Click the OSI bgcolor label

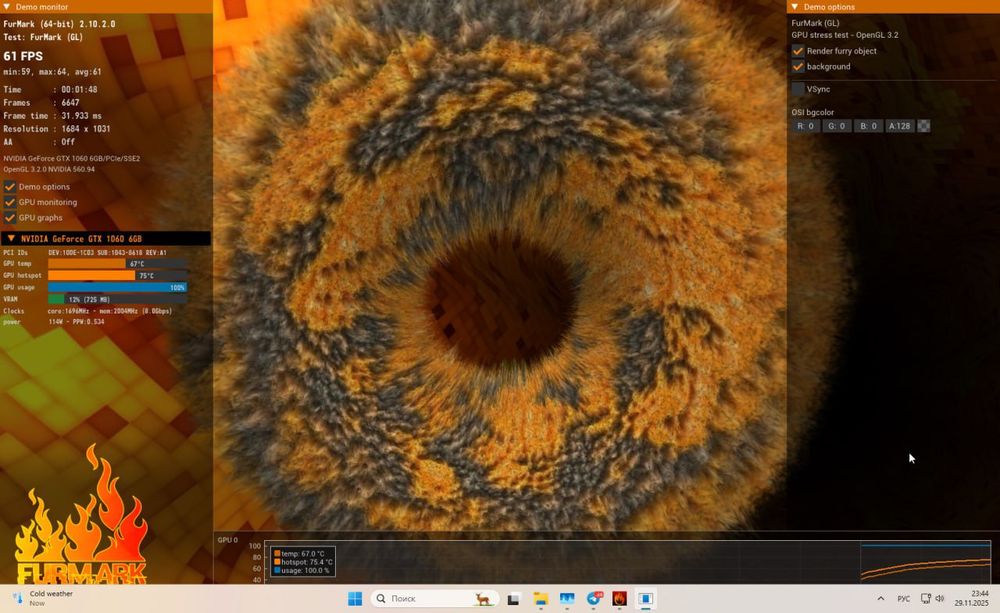(812, 112)
